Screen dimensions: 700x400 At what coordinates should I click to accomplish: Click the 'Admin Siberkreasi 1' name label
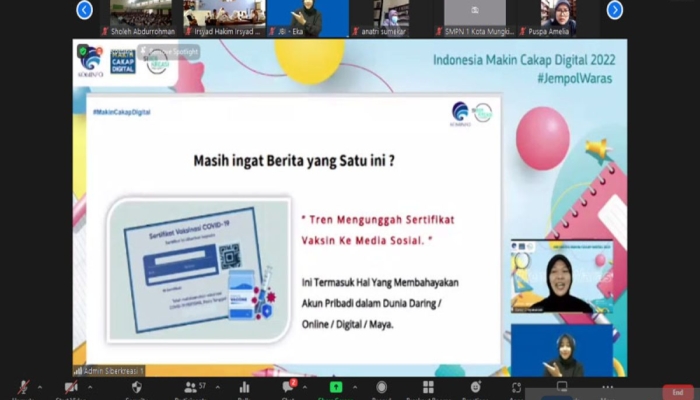tap(114, 371)
